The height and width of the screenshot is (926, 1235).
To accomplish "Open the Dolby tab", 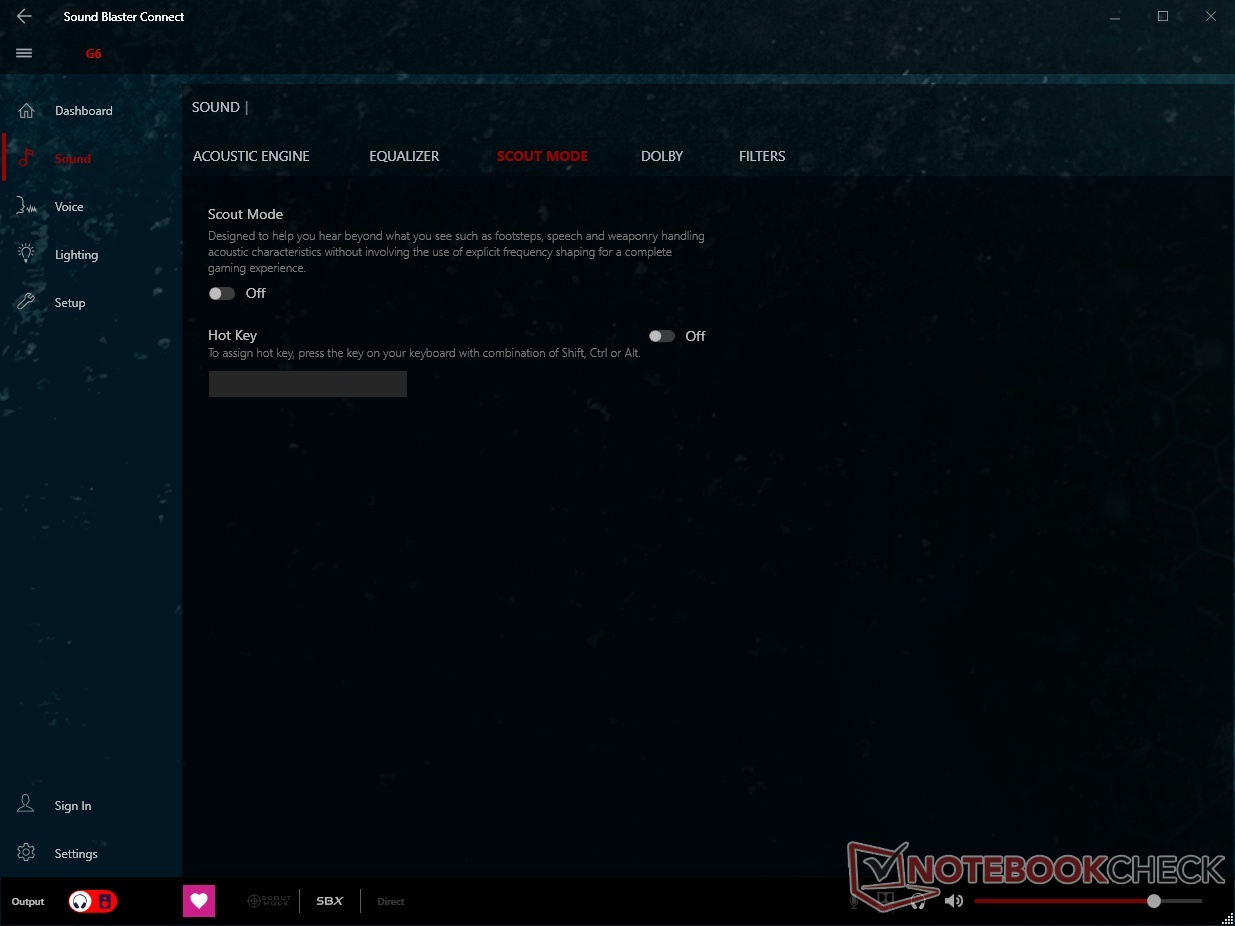I will 662,156.
